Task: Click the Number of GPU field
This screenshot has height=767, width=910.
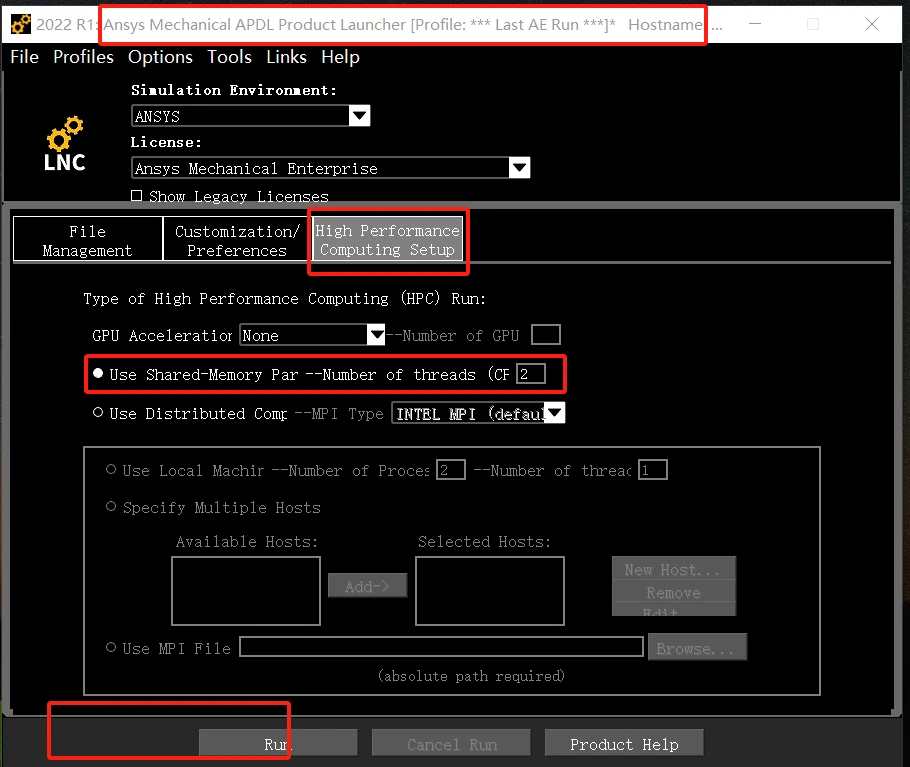Action: (x=546, y=335)
